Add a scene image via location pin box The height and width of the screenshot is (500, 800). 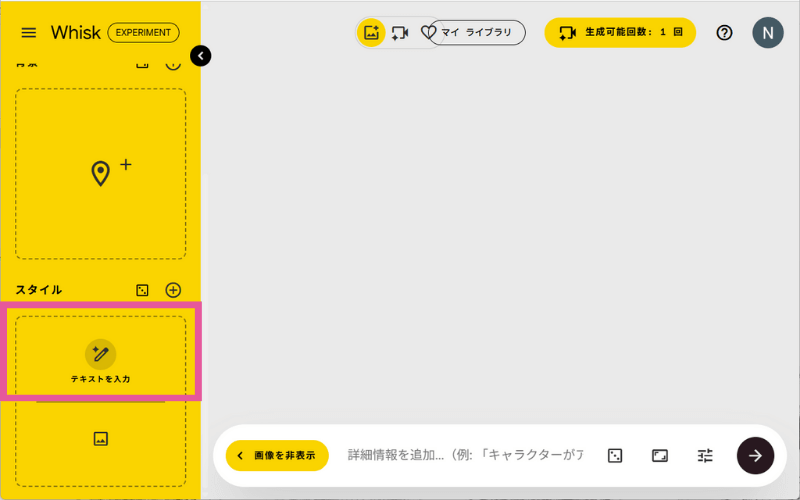point(101,174)
